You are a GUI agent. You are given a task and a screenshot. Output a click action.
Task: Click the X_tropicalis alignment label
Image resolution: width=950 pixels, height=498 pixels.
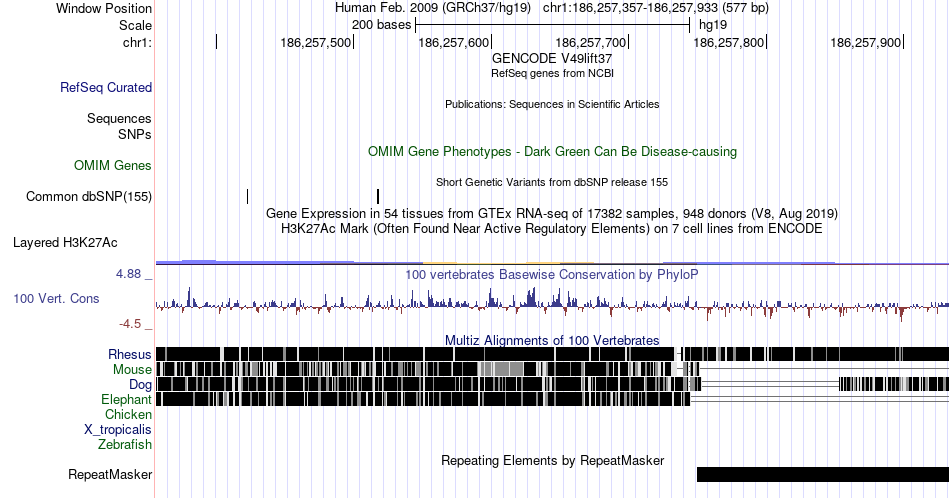tap(118, 430)
